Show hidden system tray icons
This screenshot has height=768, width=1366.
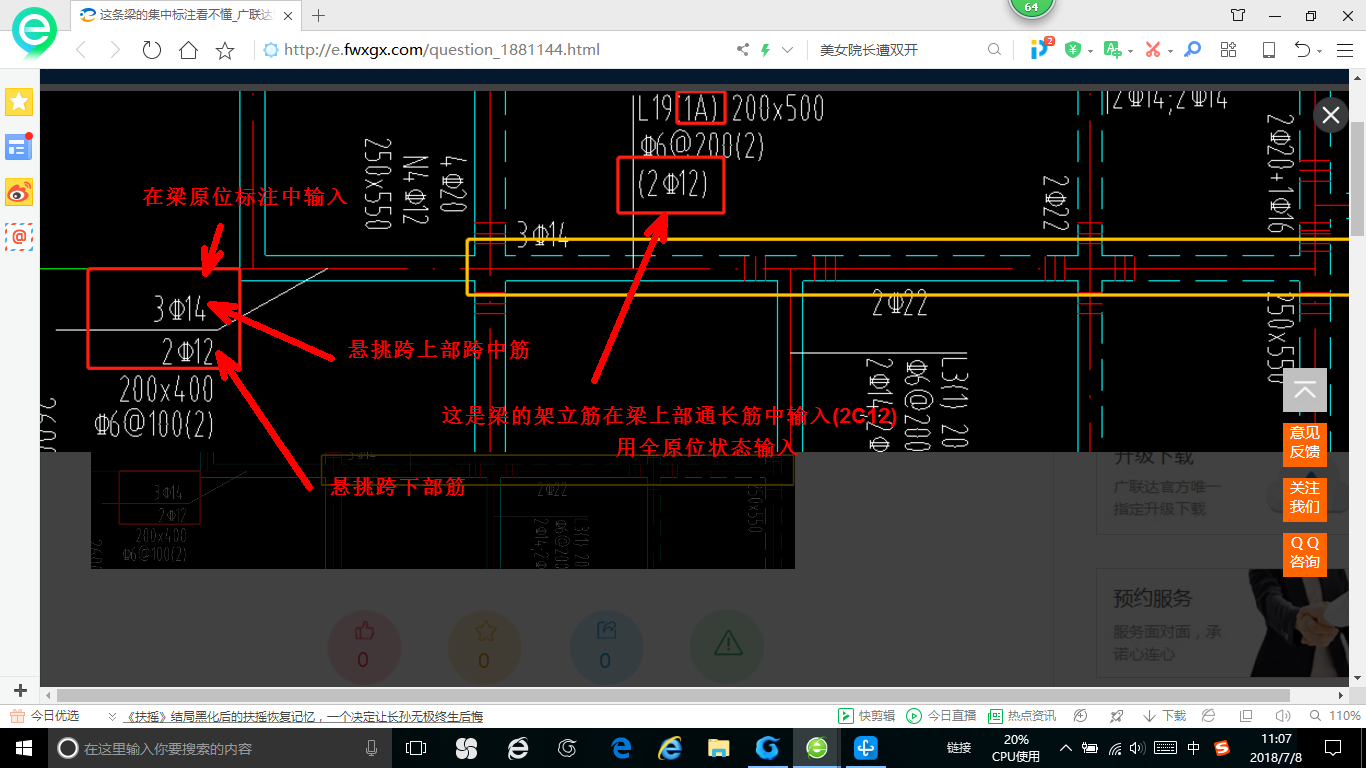(x=1066, y=747)
